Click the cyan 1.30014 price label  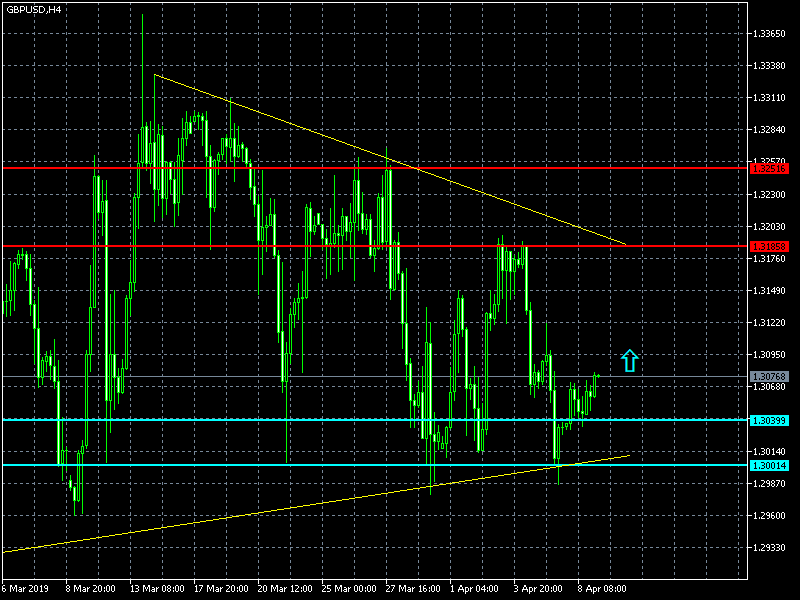coord(769,465)
